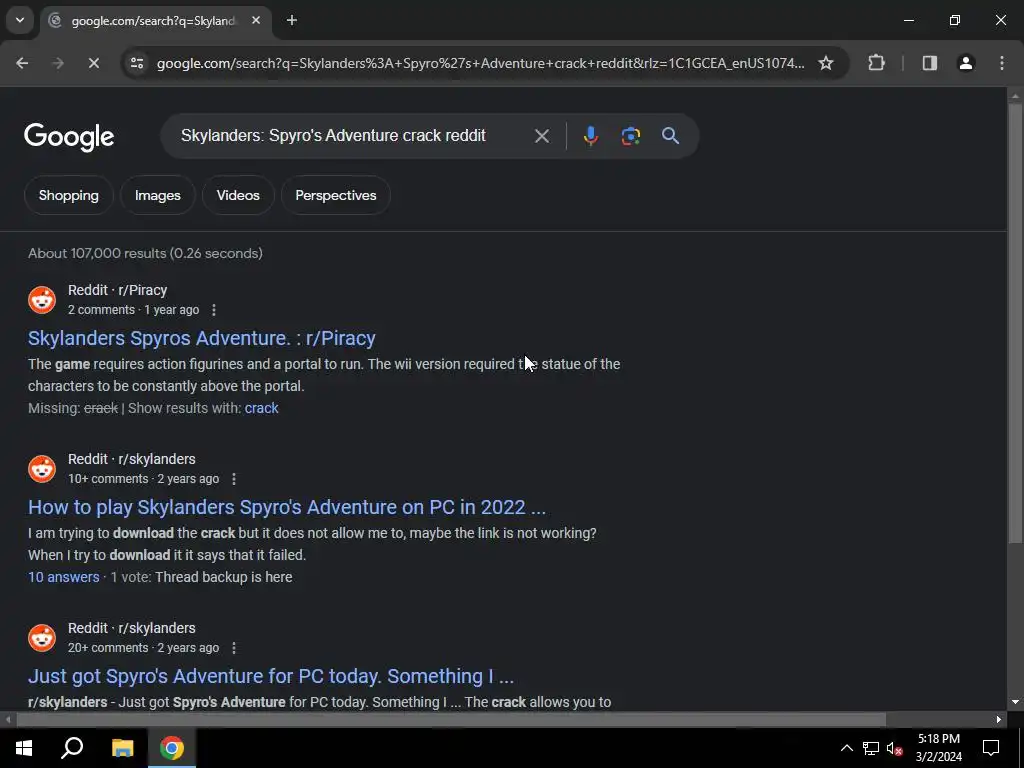This screenshot has width=1024, height=768.
Task: Search by image with Google Lens
Action: tap(630, 136)
